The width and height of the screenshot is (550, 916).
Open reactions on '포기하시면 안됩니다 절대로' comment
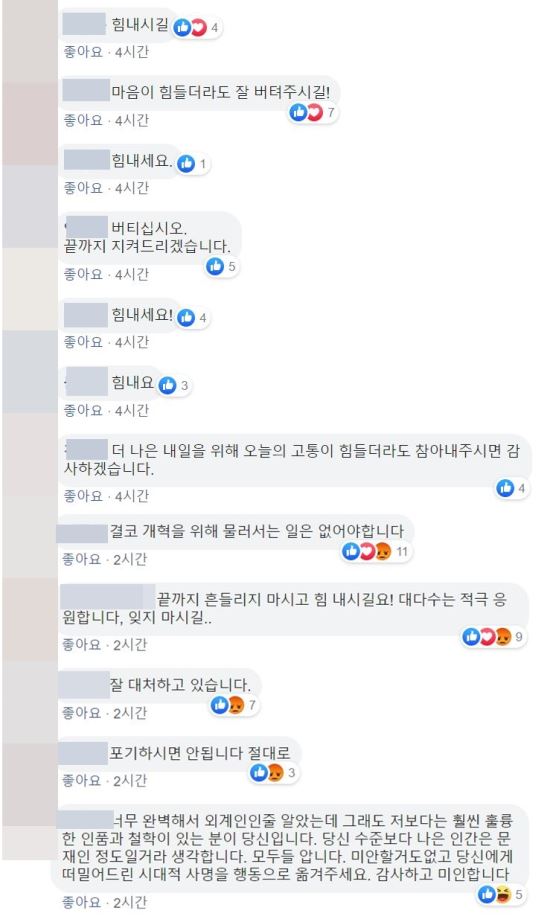273,773
